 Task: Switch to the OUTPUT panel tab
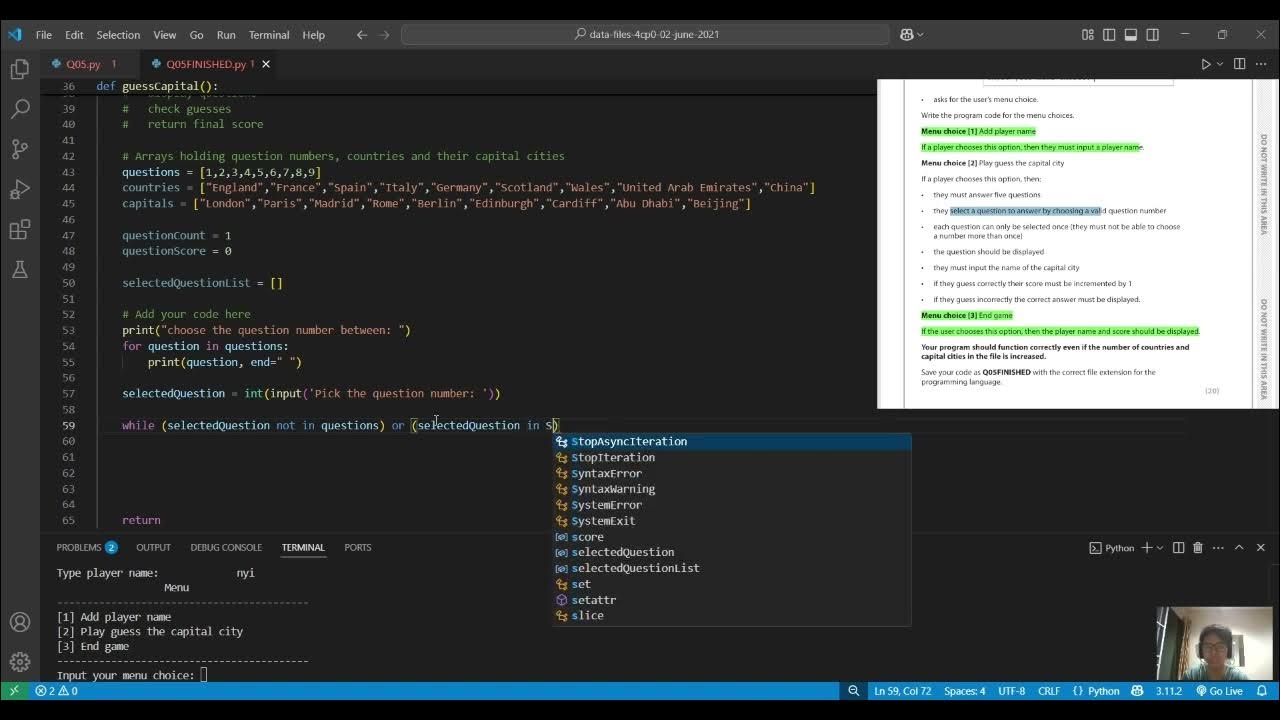coord(153,547)
